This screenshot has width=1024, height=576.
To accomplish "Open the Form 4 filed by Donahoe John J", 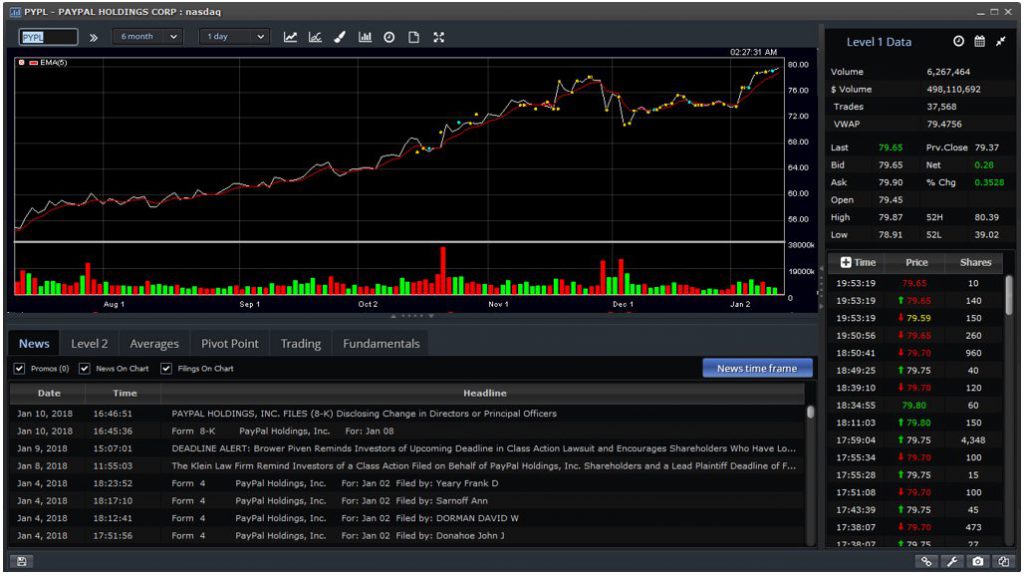I will pos(408,536).
